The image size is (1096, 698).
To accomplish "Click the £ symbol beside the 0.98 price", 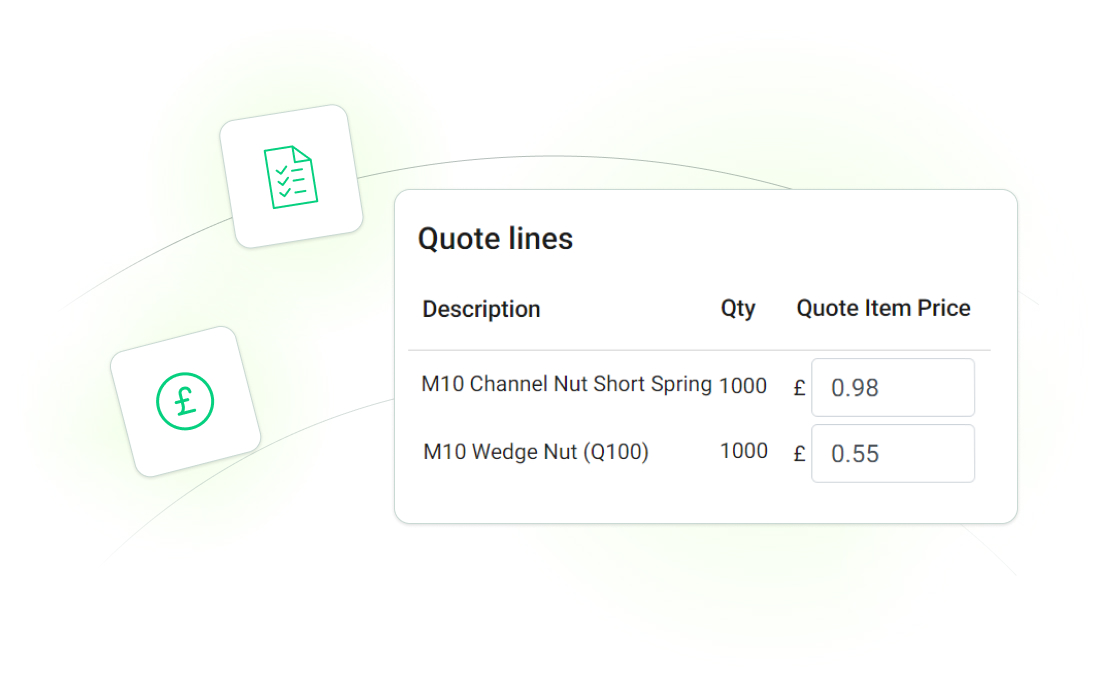I will coord(797,388).
